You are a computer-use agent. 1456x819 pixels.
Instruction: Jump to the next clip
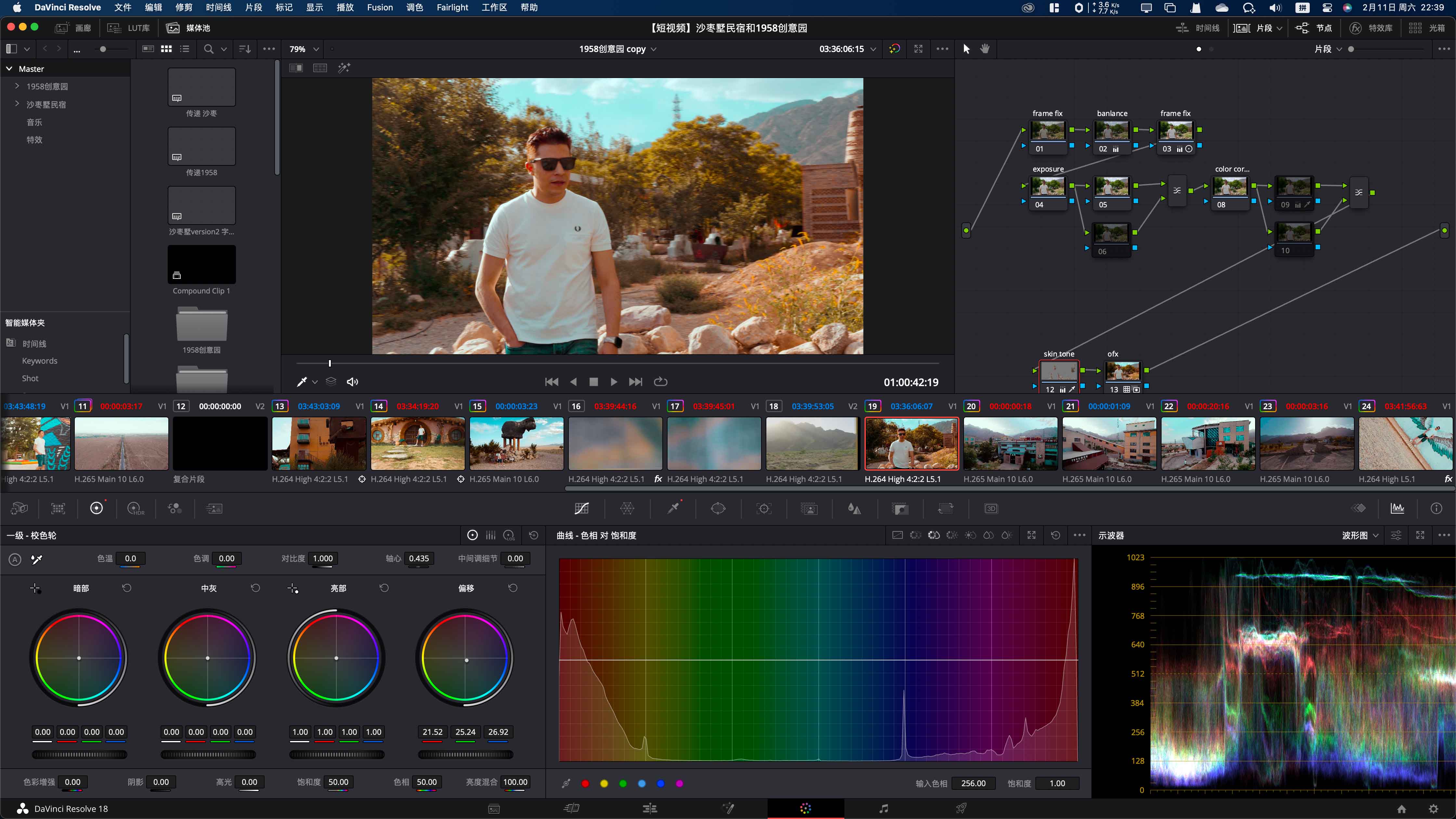click(635, 382)
